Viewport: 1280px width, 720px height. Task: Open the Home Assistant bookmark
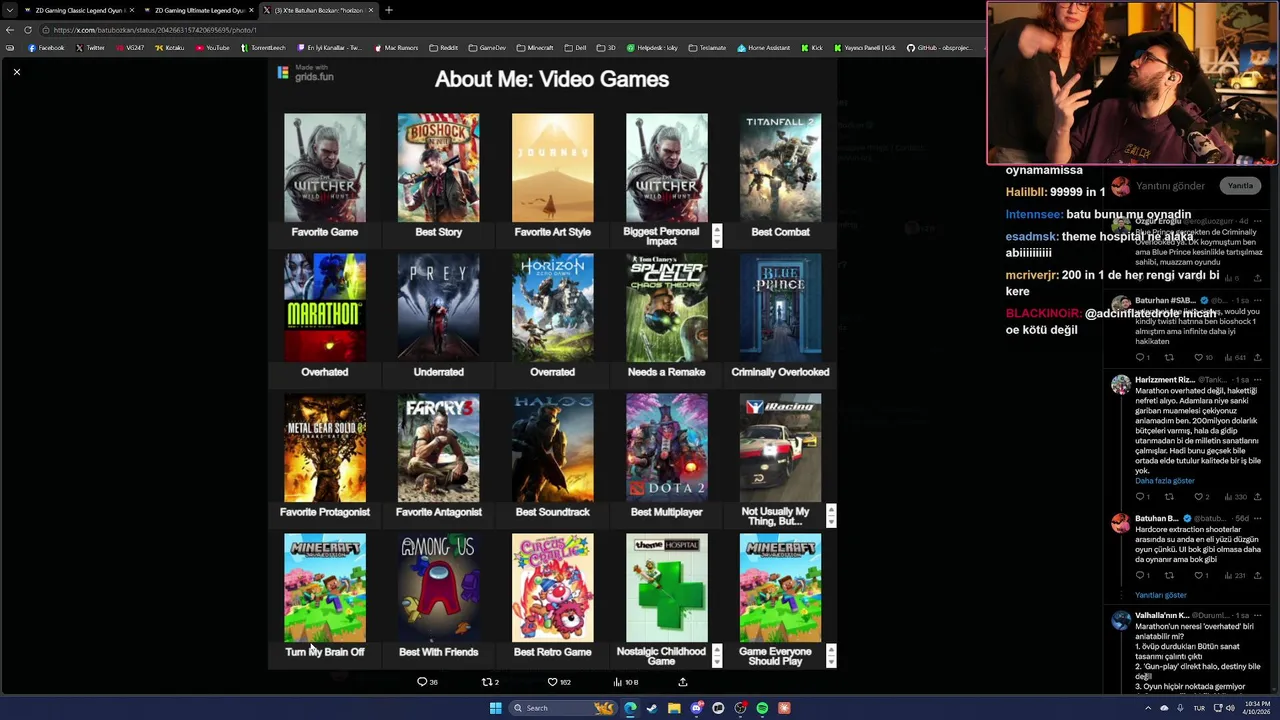click(764, 48)
